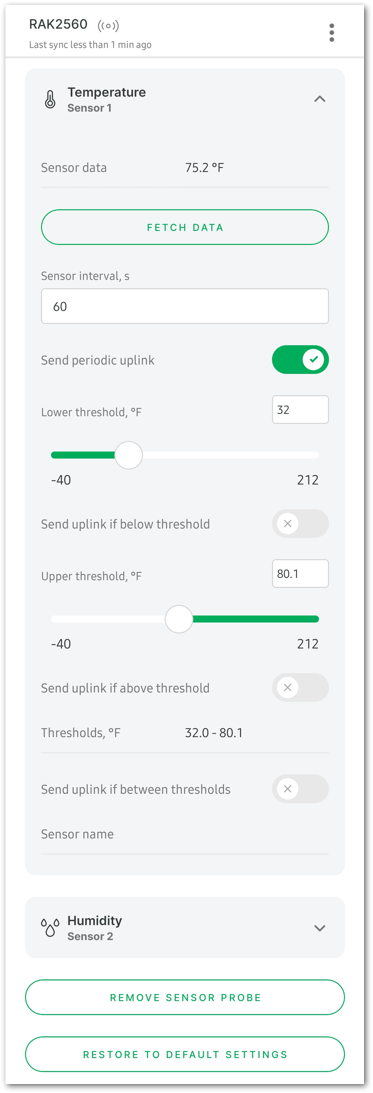Click the upper threshold slider handle
This screenshot has width=373, height=1093.
179,619
